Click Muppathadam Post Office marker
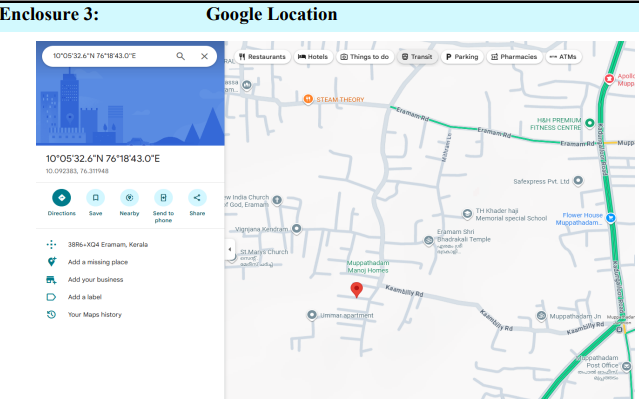The width and height of the screenshot is (639, 411). [627, 367]
